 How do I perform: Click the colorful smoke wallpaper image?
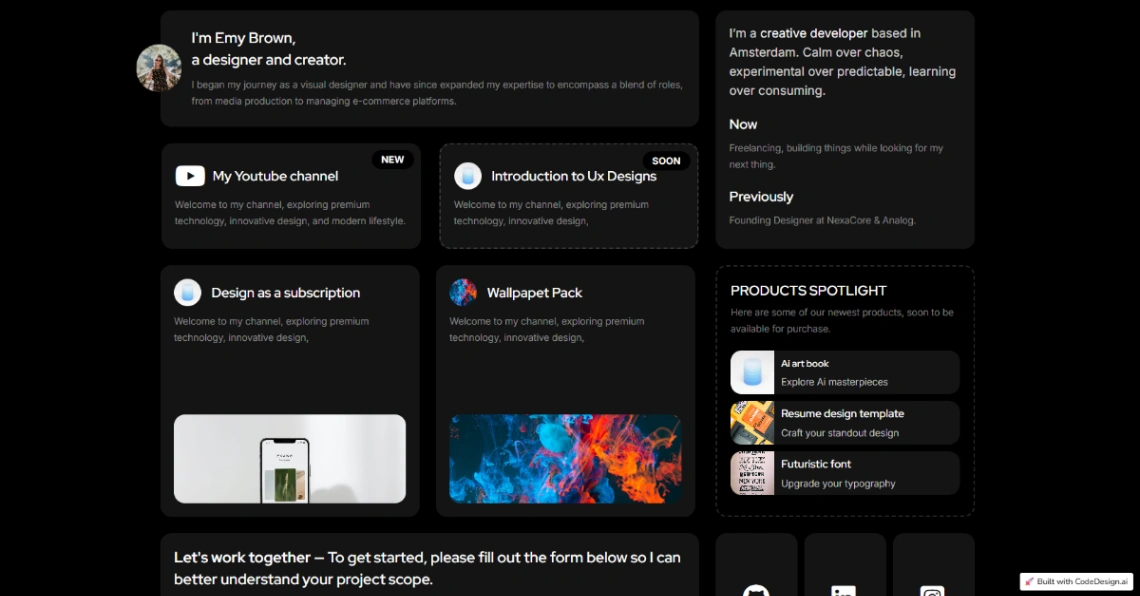coord(565,459)
